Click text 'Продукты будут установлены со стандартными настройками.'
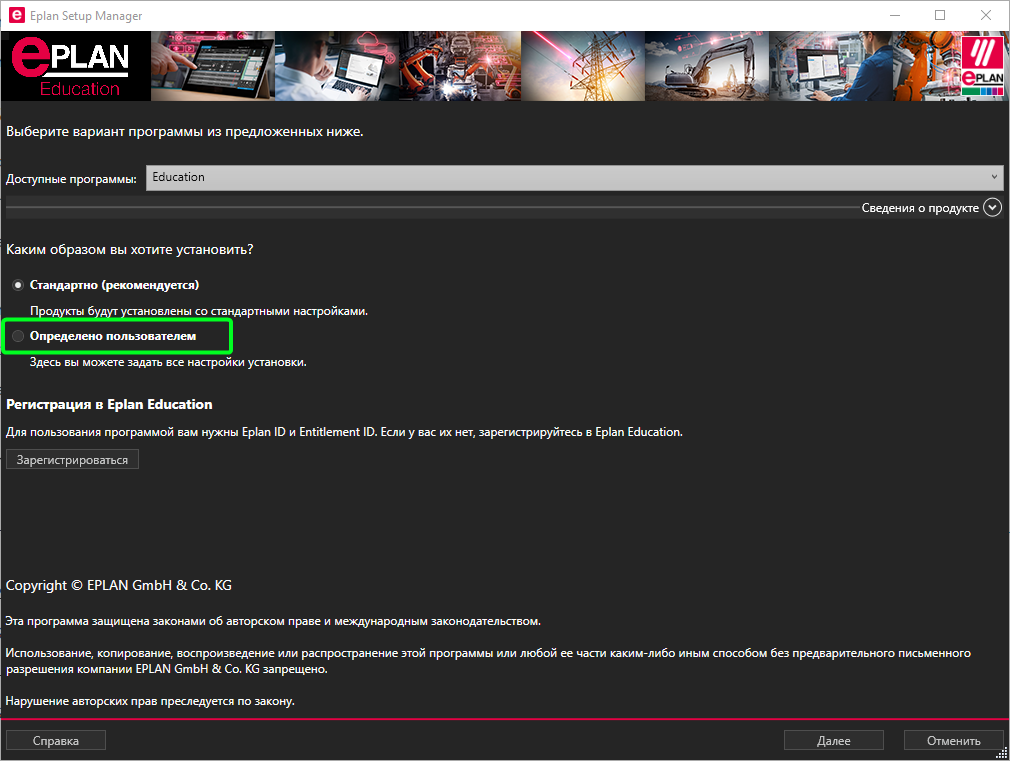The width and height of the screenshot is (1010, 761). pos(199,311)
